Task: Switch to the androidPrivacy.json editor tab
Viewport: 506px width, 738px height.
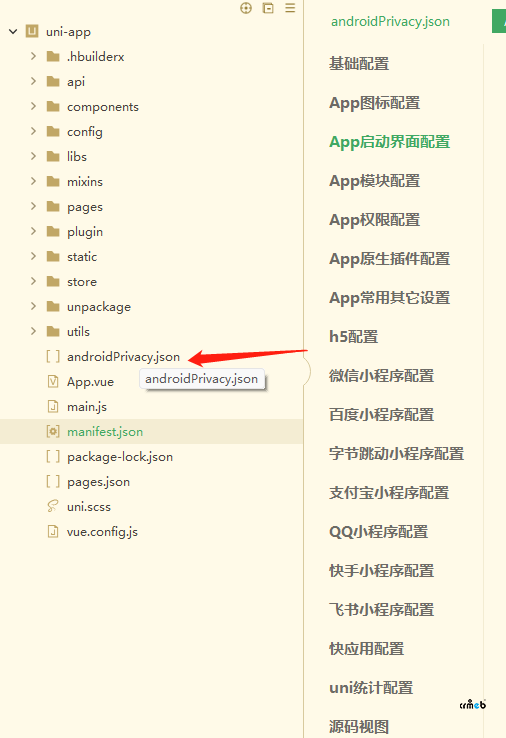Action: click(x=390, y=22)
